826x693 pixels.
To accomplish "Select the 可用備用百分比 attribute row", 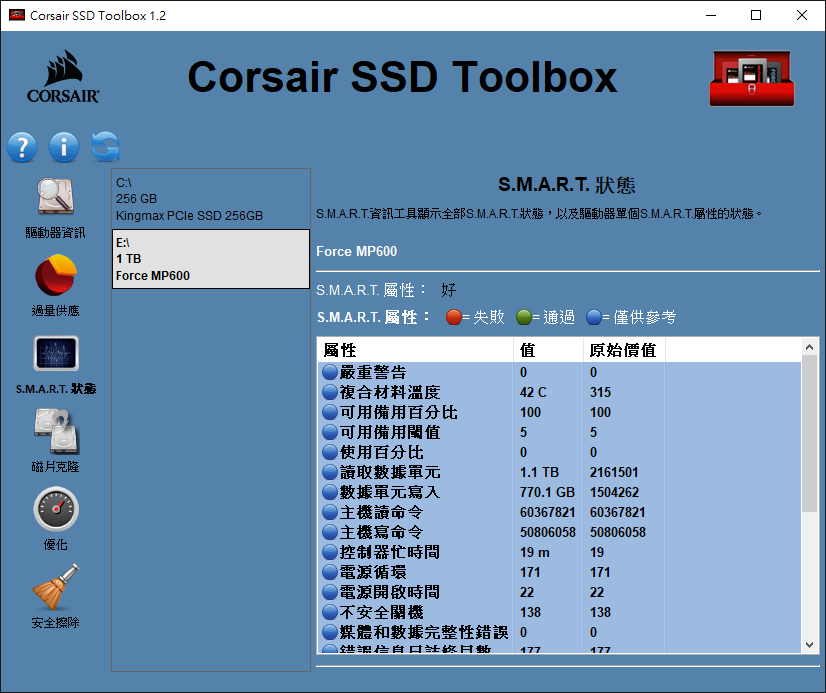I will click(x=559, y=412).
